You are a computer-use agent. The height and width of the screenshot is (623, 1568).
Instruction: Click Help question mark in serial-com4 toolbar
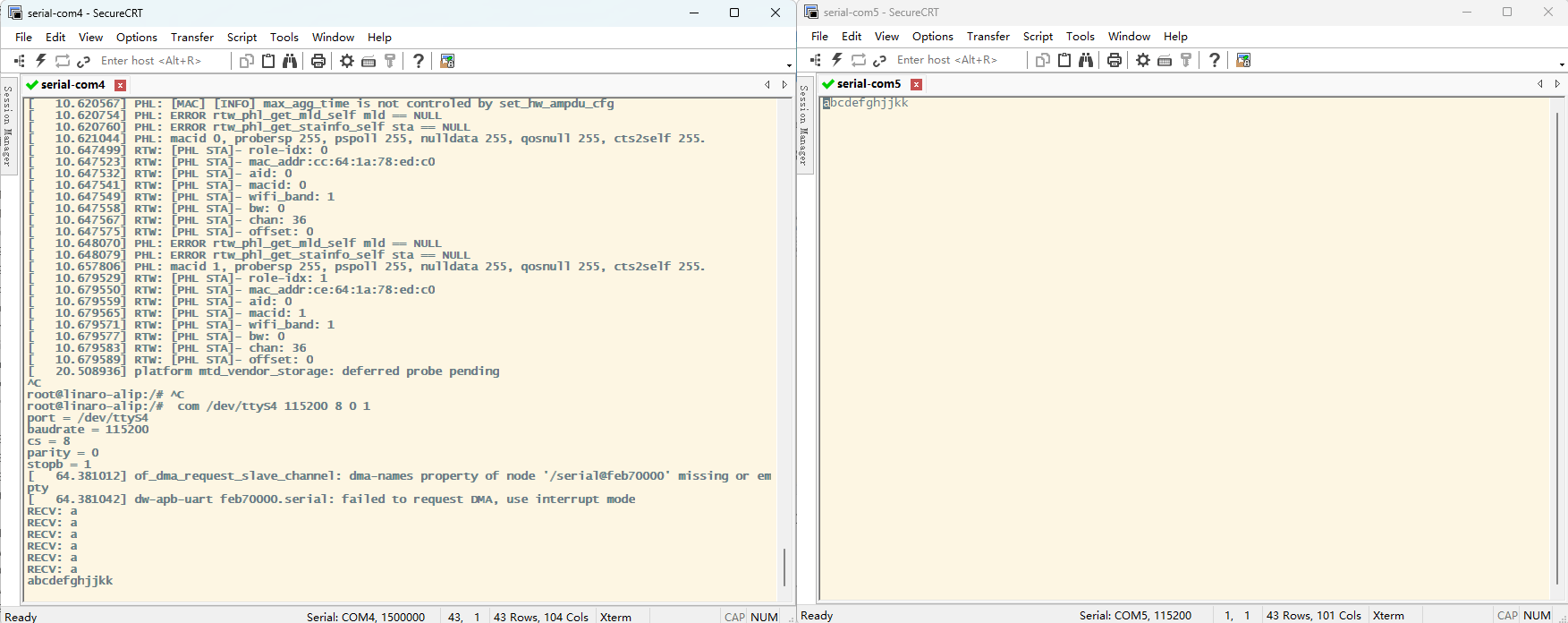coord(419,61)
